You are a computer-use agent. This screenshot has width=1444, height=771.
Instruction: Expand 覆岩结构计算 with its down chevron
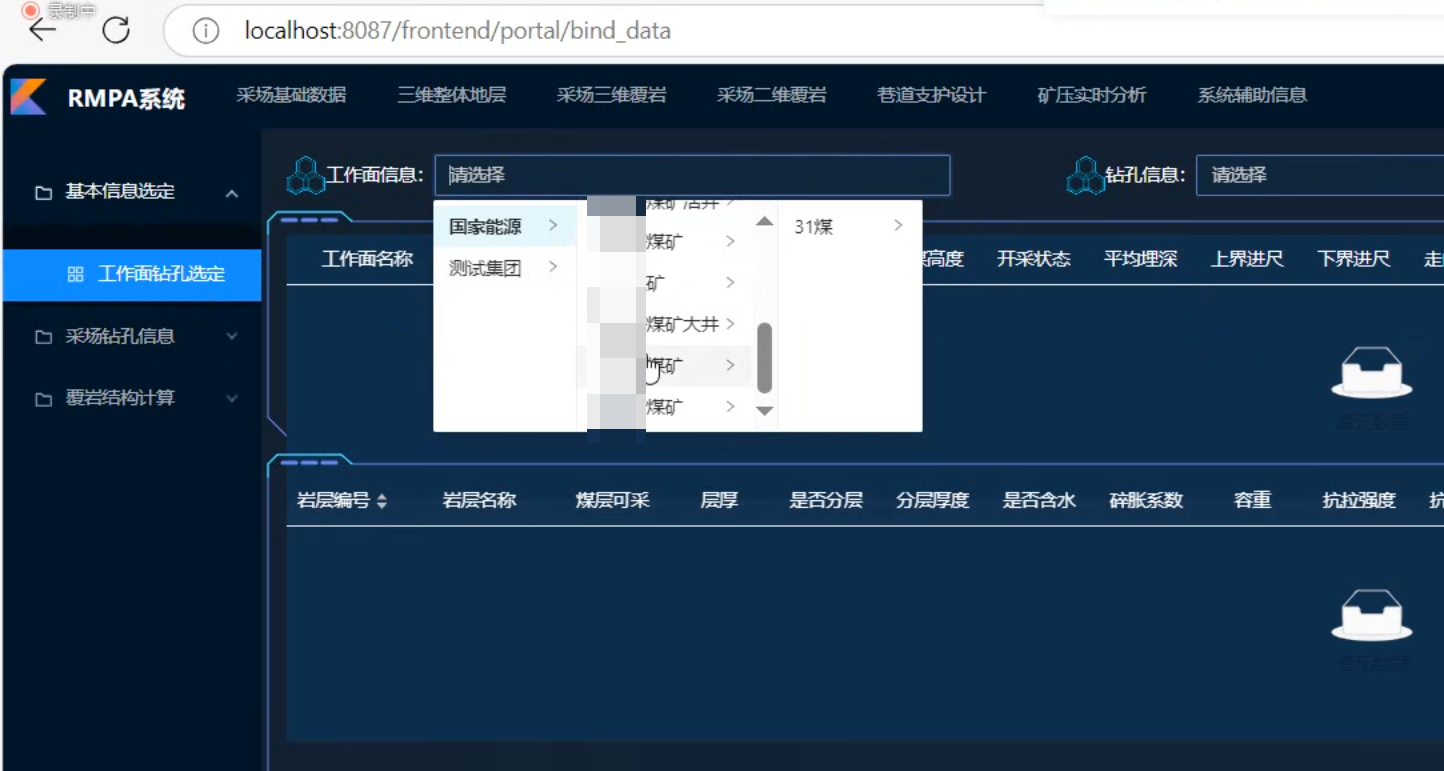(232, 399)
